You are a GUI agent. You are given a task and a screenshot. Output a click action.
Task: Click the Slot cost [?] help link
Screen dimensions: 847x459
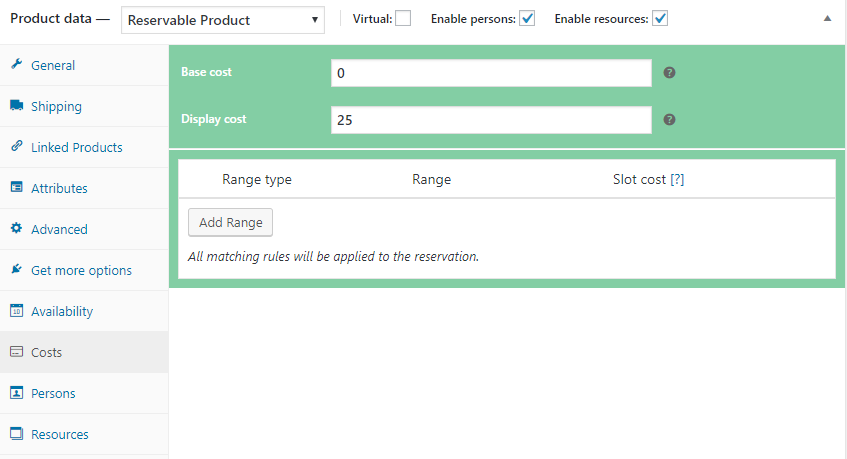[677, 180]
